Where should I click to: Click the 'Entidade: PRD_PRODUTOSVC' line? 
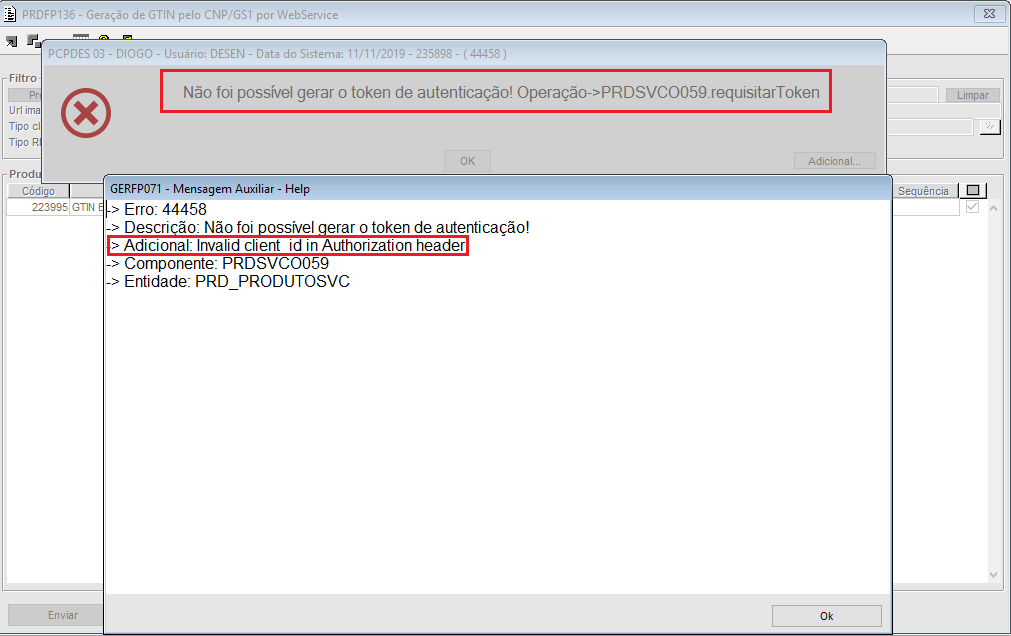tap(228, 282)
